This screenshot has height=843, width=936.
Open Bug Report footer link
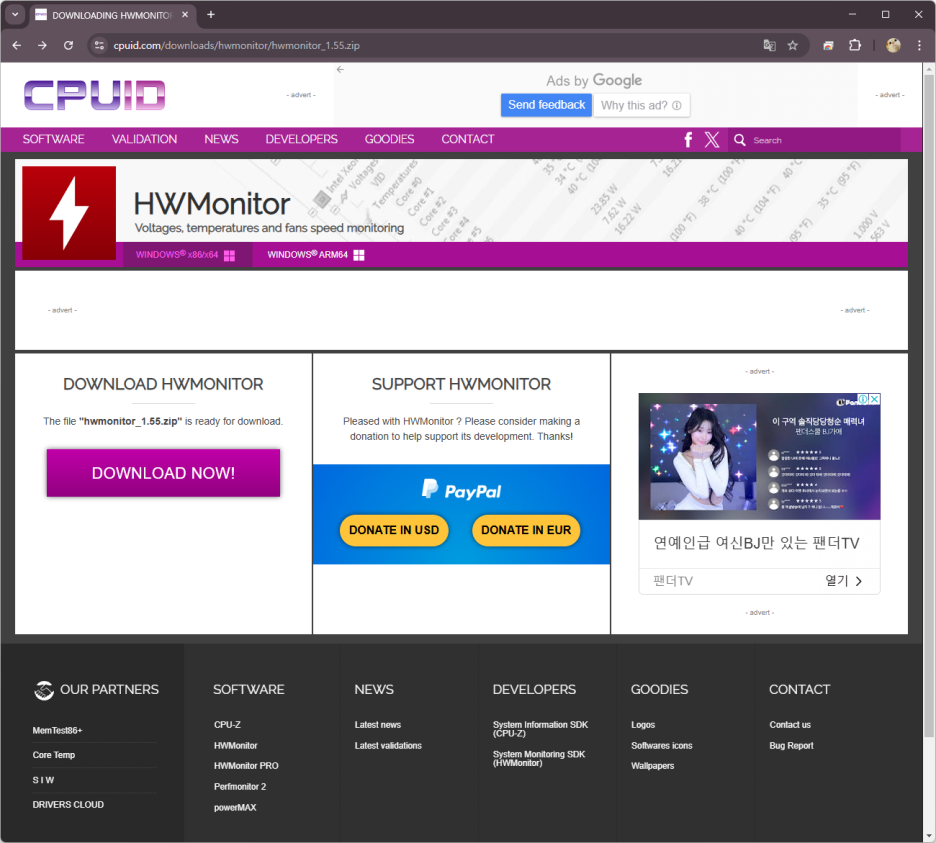point(791,745)
